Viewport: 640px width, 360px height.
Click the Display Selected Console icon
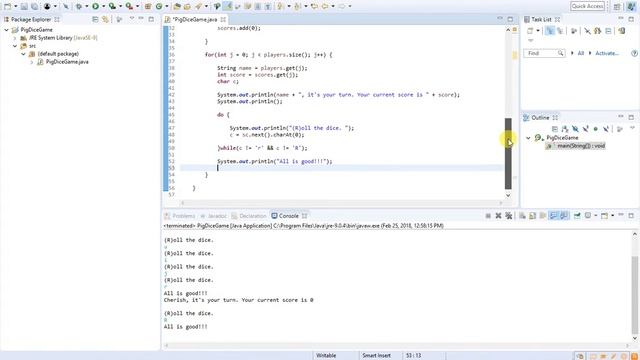tap(588, 216)
